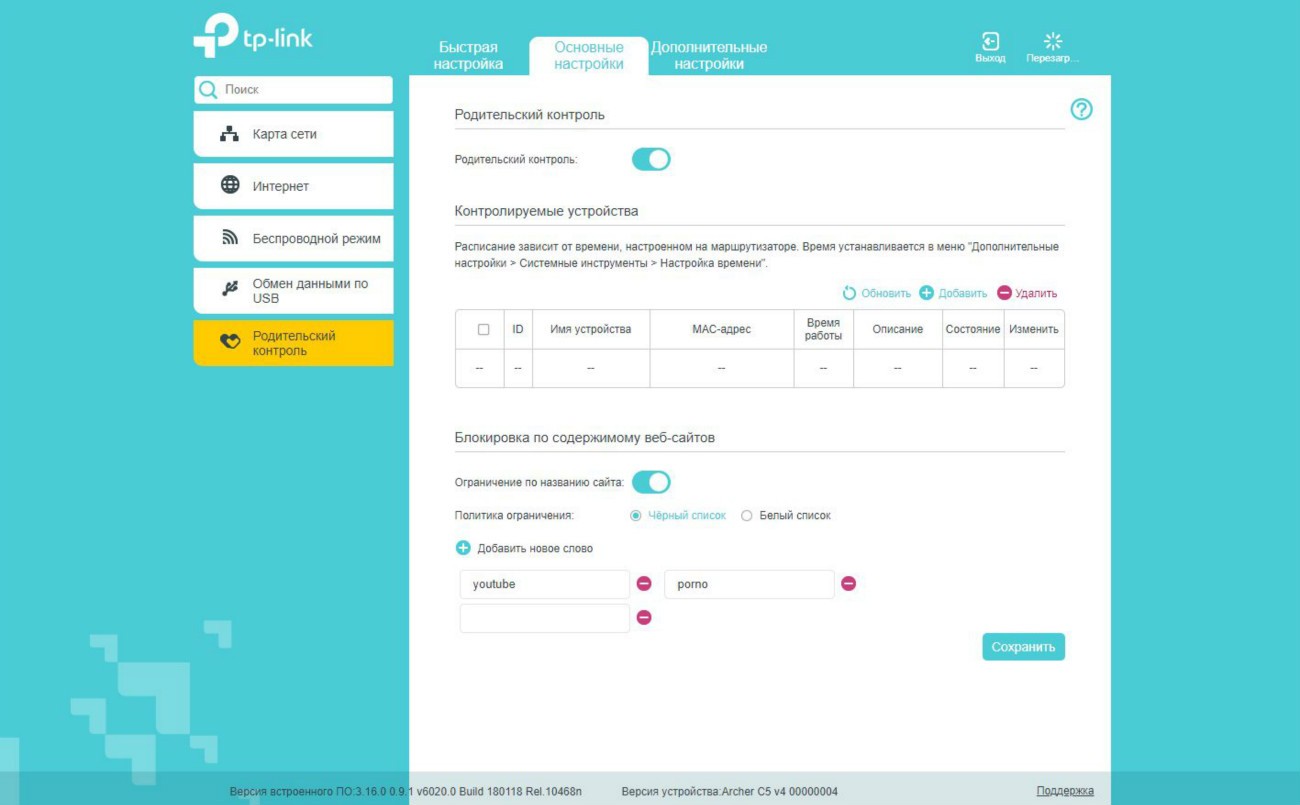Switch to the Быстрая настройка tab
This screenshot has width=1300, height=805.
click(468, 56)
